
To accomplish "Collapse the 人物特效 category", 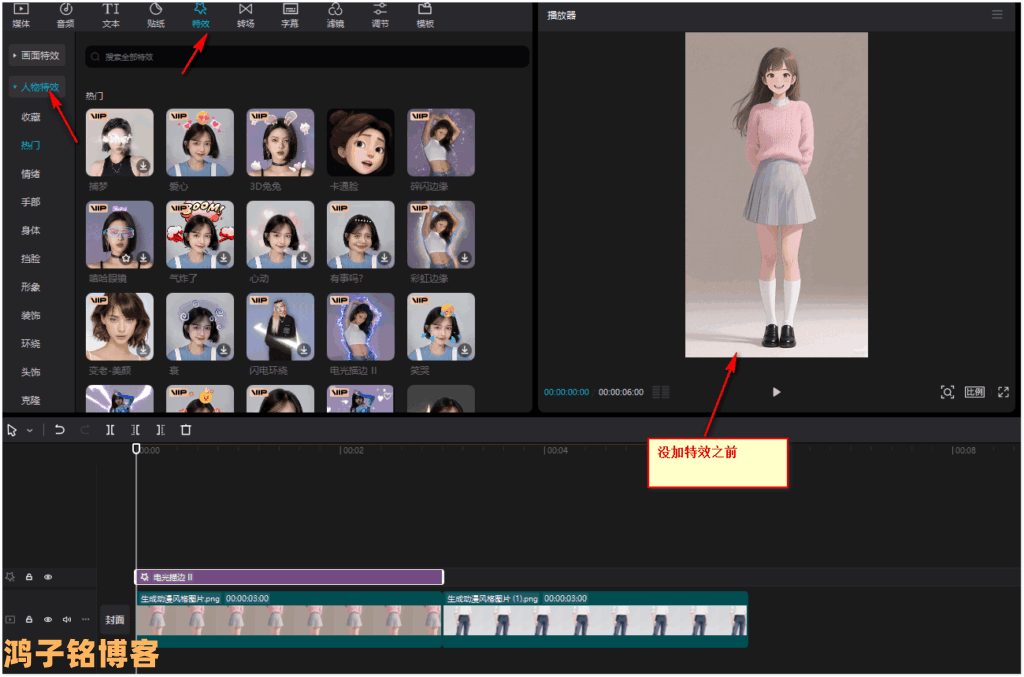I will (37, 87).
